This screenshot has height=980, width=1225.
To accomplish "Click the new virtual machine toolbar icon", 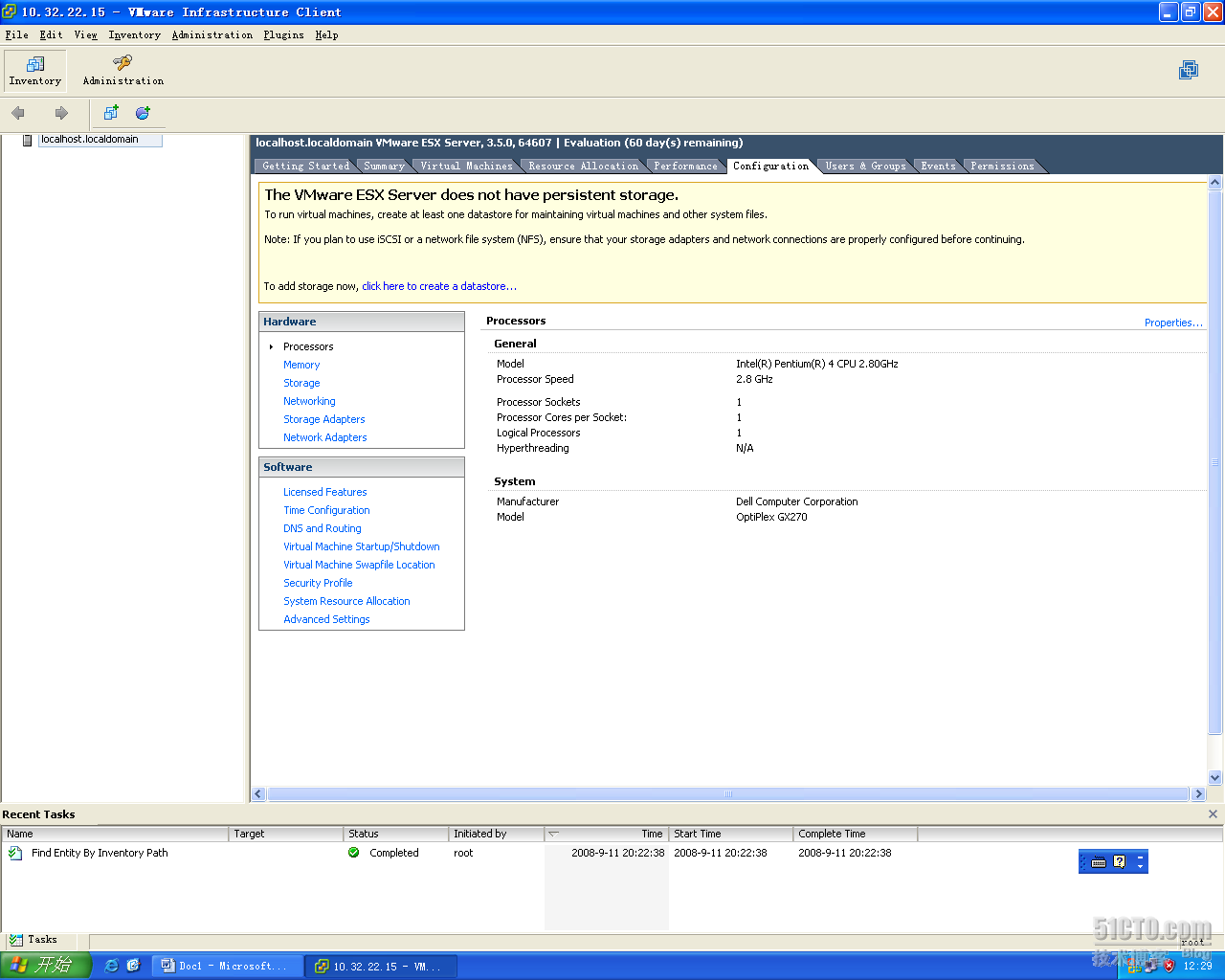I will [111, 113].
